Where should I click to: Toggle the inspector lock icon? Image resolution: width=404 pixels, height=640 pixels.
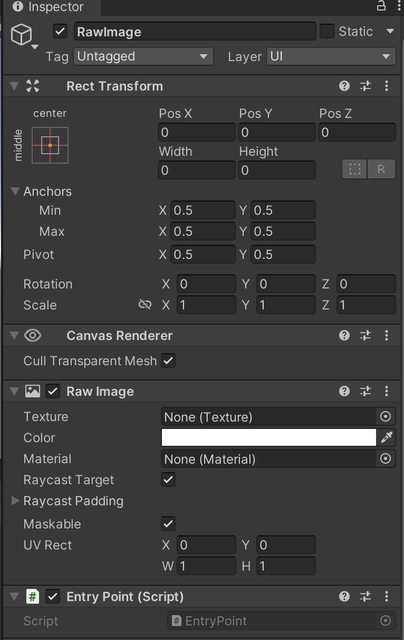[x=381, y=6]
